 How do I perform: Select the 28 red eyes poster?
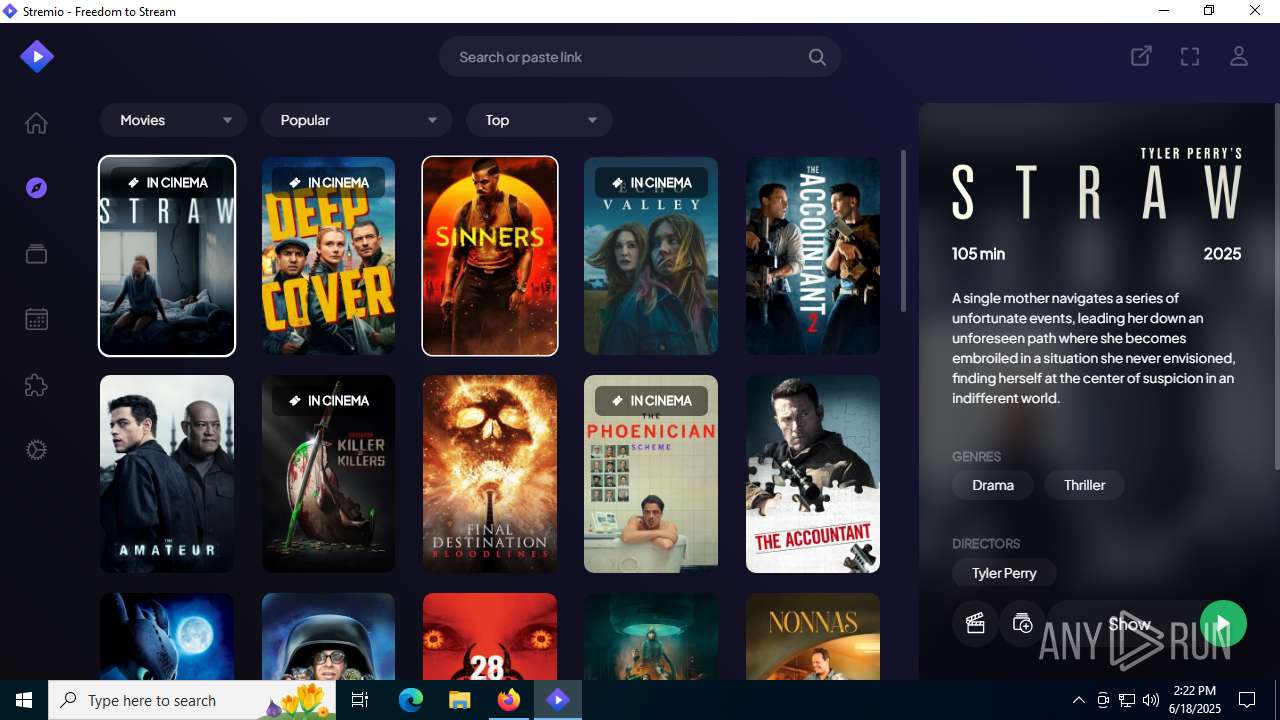[x=490, y=636]
